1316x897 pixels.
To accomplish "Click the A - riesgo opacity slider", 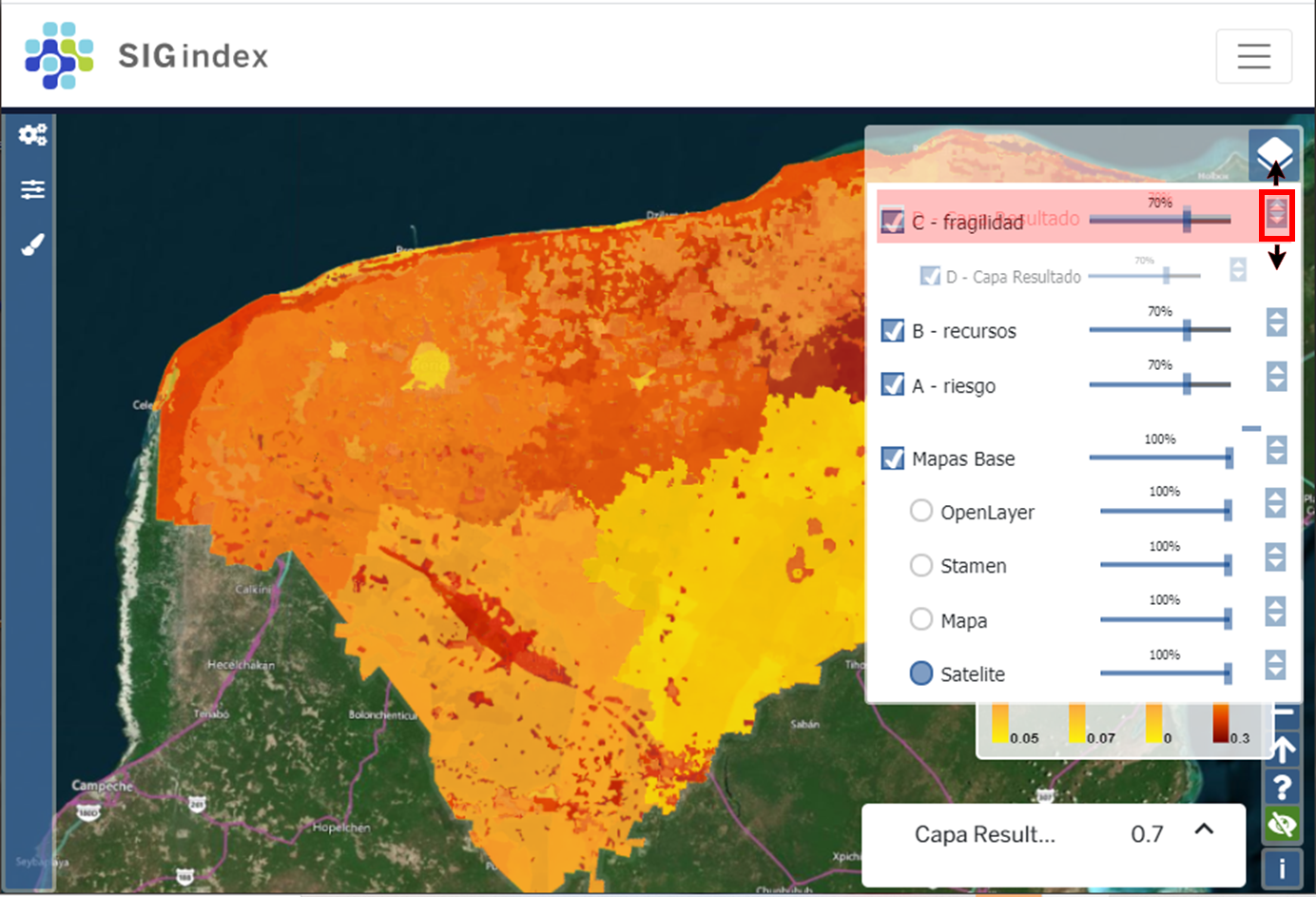I will point(1160,383).
